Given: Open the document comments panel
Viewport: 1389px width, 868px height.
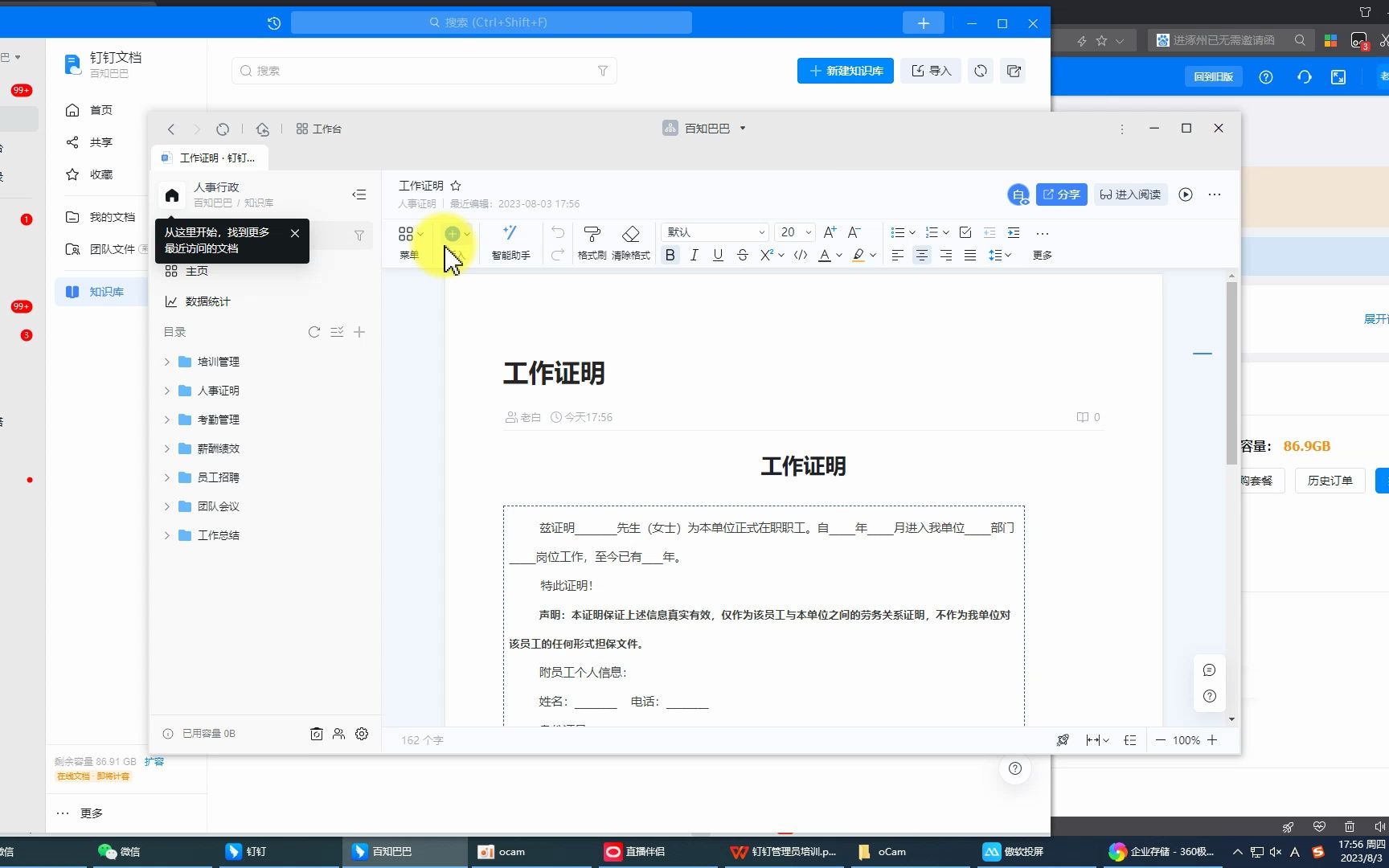Looking at the screenshot, I should coord(1210,670).
